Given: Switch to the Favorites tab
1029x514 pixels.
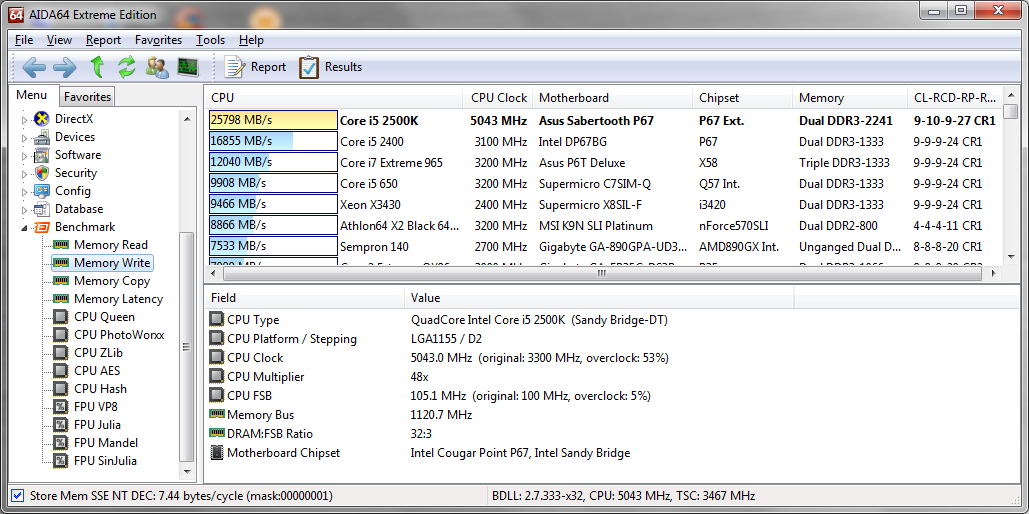Looking at the screenshot, I should coord(87,96).
